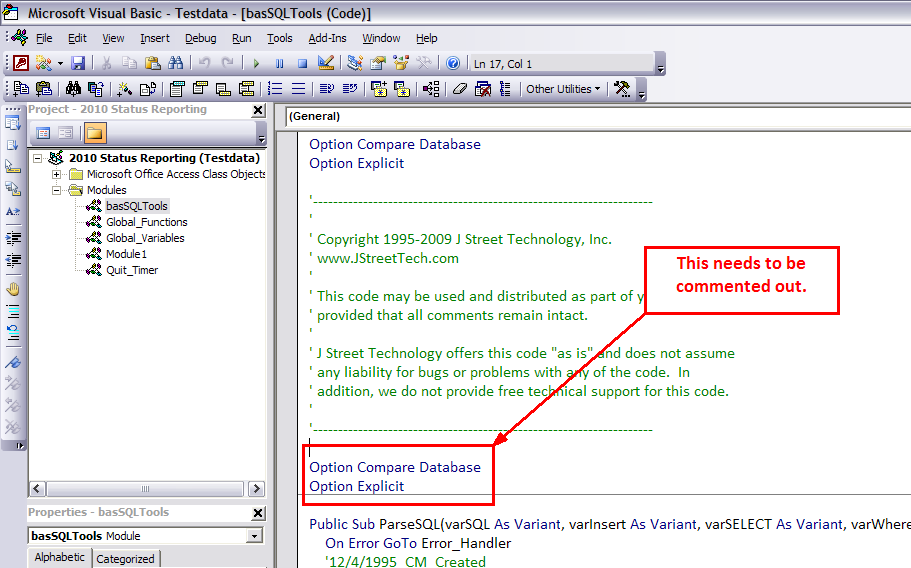This screenshot has width=911, height=568.
Task: Open the Debug menu
Action: point(200,38)
